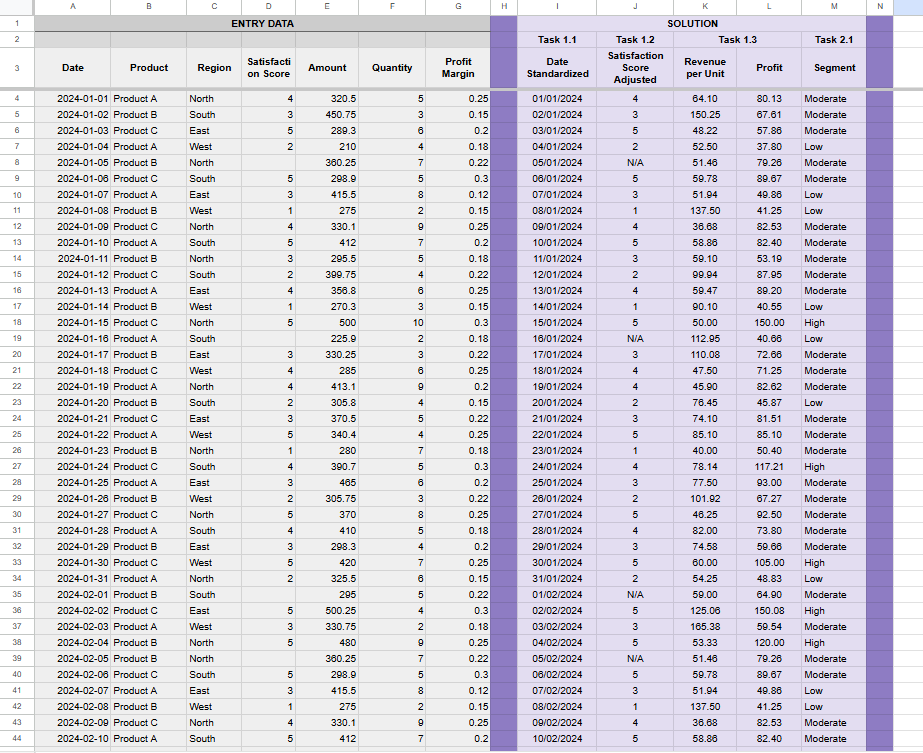Click Revenue per Unit value 165.38
The image size is (923, 753).
click(x=705, y=626)
